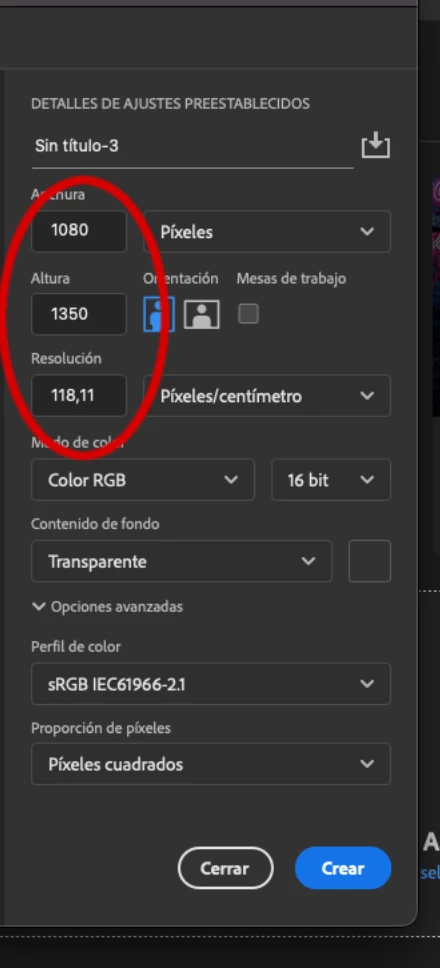Click the background color swatch
The height and width of the screenshot is (968, 440).
pyautogui.click(x=370, y=561)
